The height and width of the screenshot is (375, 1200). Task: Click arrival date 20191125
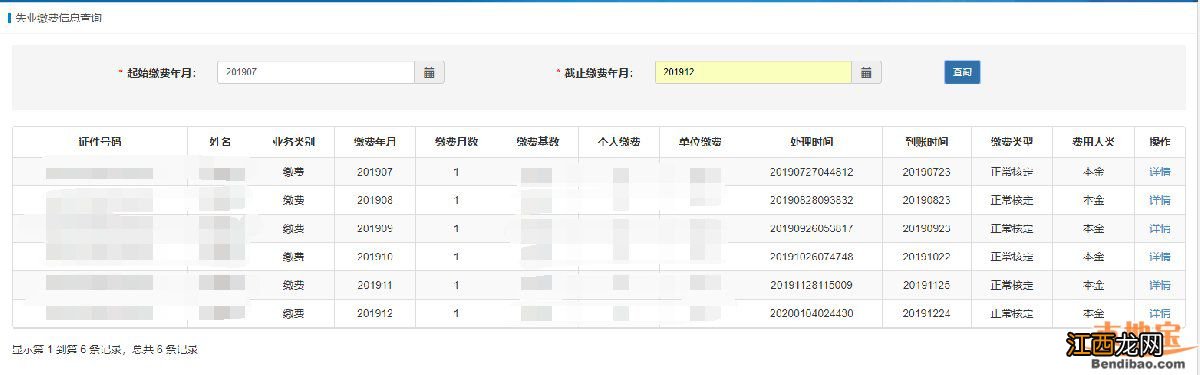click(x=926, y=285)
